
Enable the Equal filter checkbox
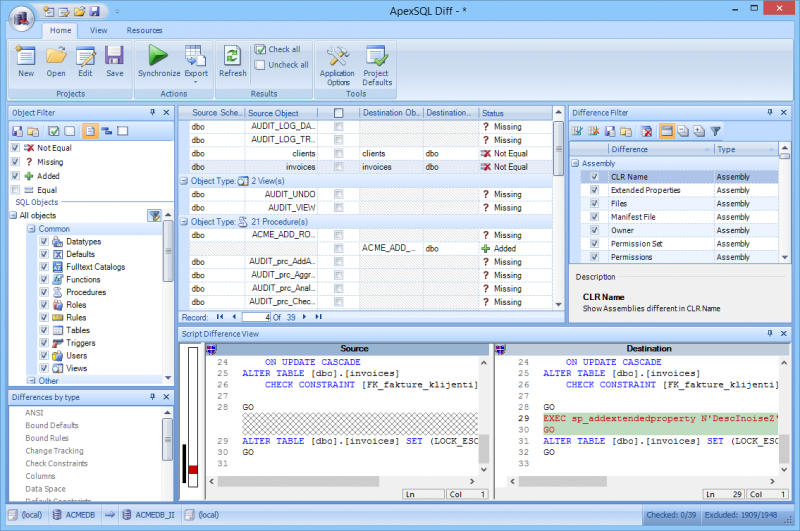(15, 190)
